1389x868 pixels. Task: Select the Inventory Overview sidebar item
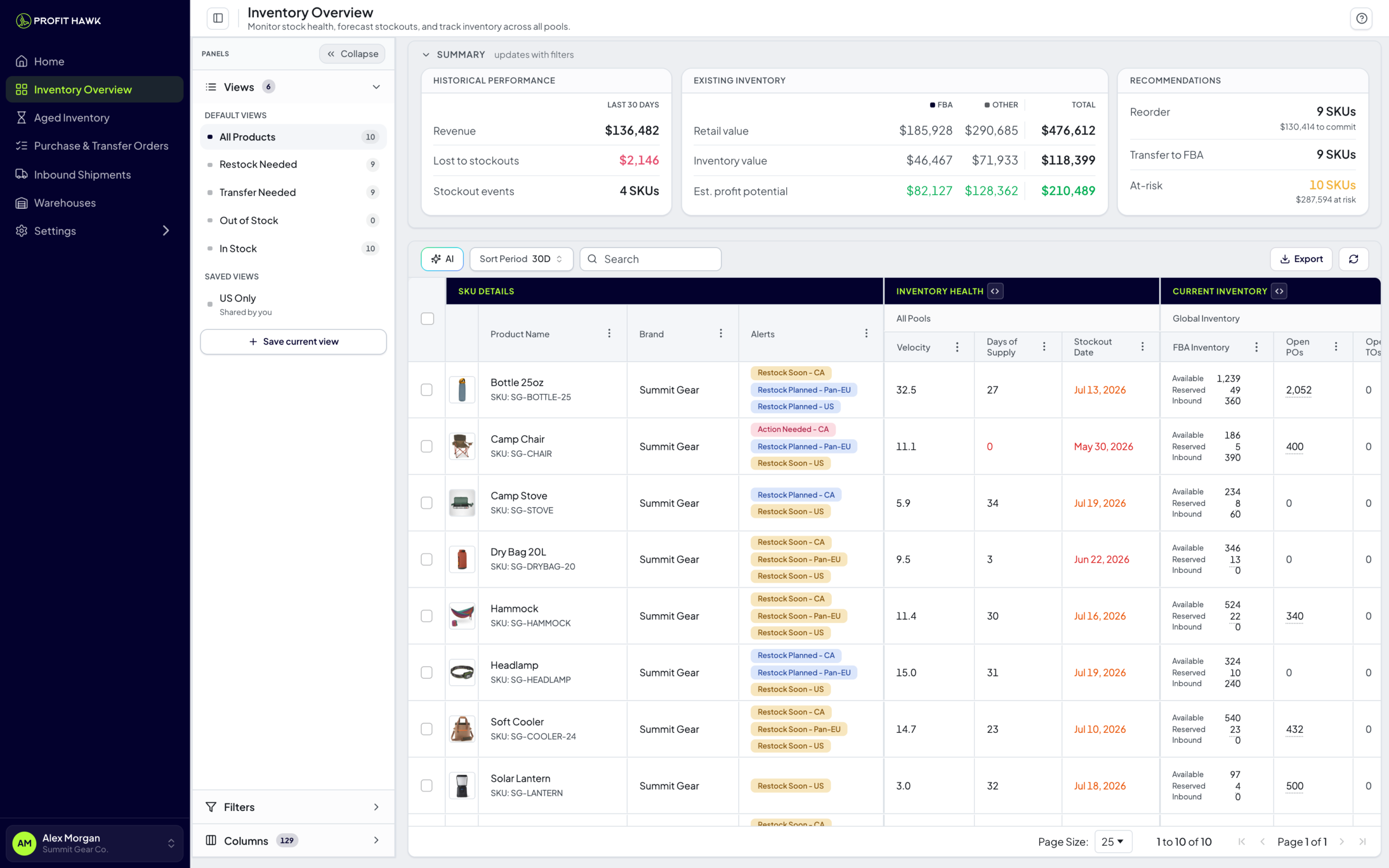[x=95, y=90]
